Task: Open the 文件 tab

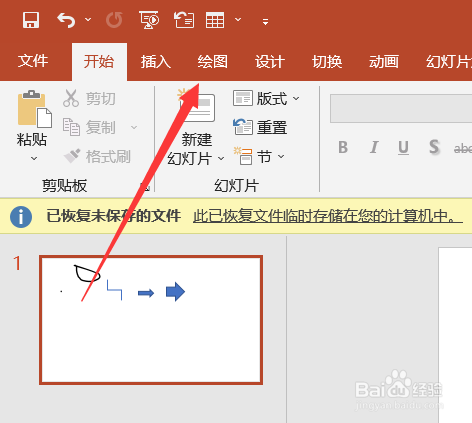Action: (x=33, y=62)
